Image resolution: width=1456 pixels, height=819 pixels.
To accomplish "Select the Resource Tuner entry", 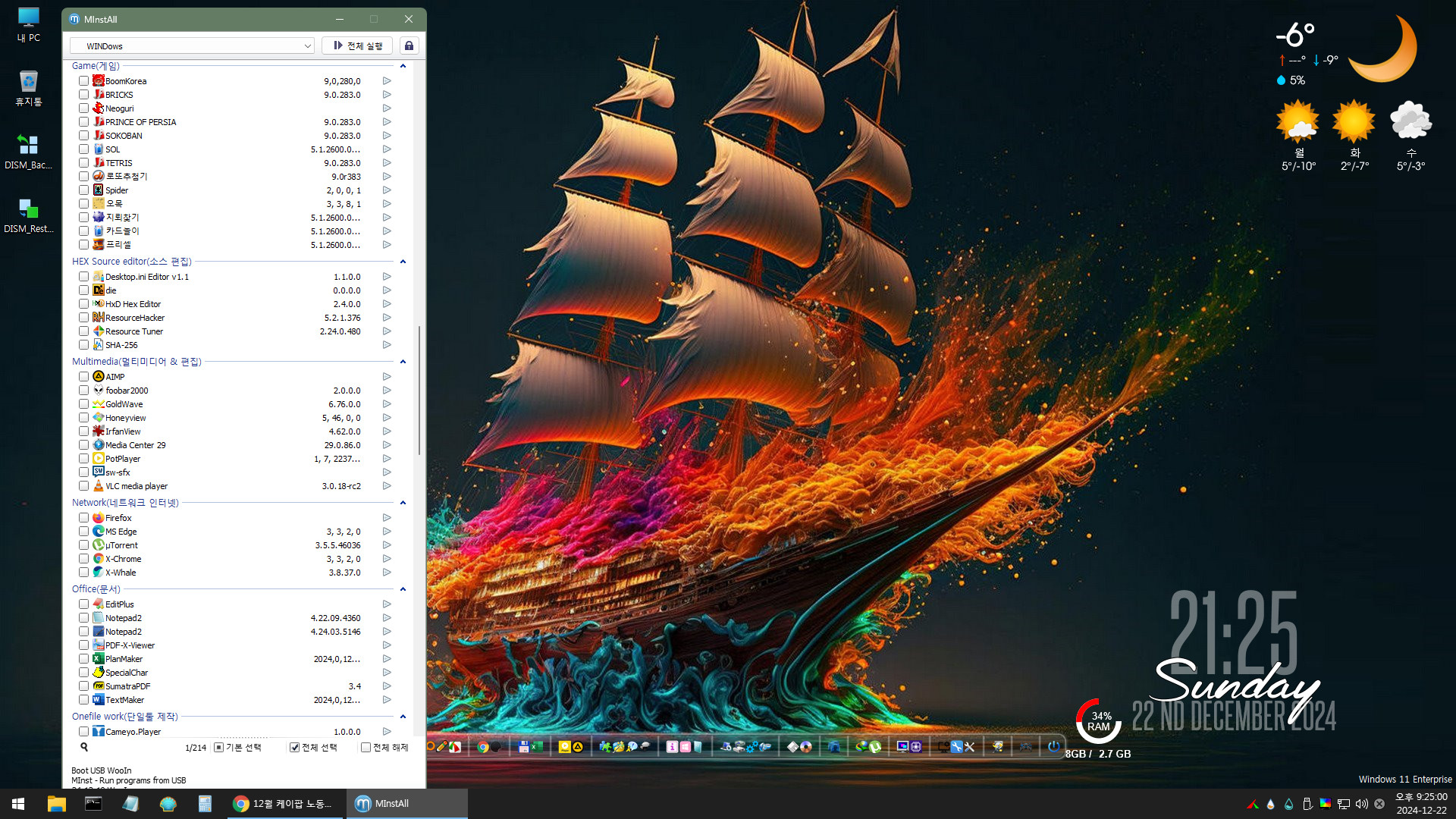I will tap(134, 331).
